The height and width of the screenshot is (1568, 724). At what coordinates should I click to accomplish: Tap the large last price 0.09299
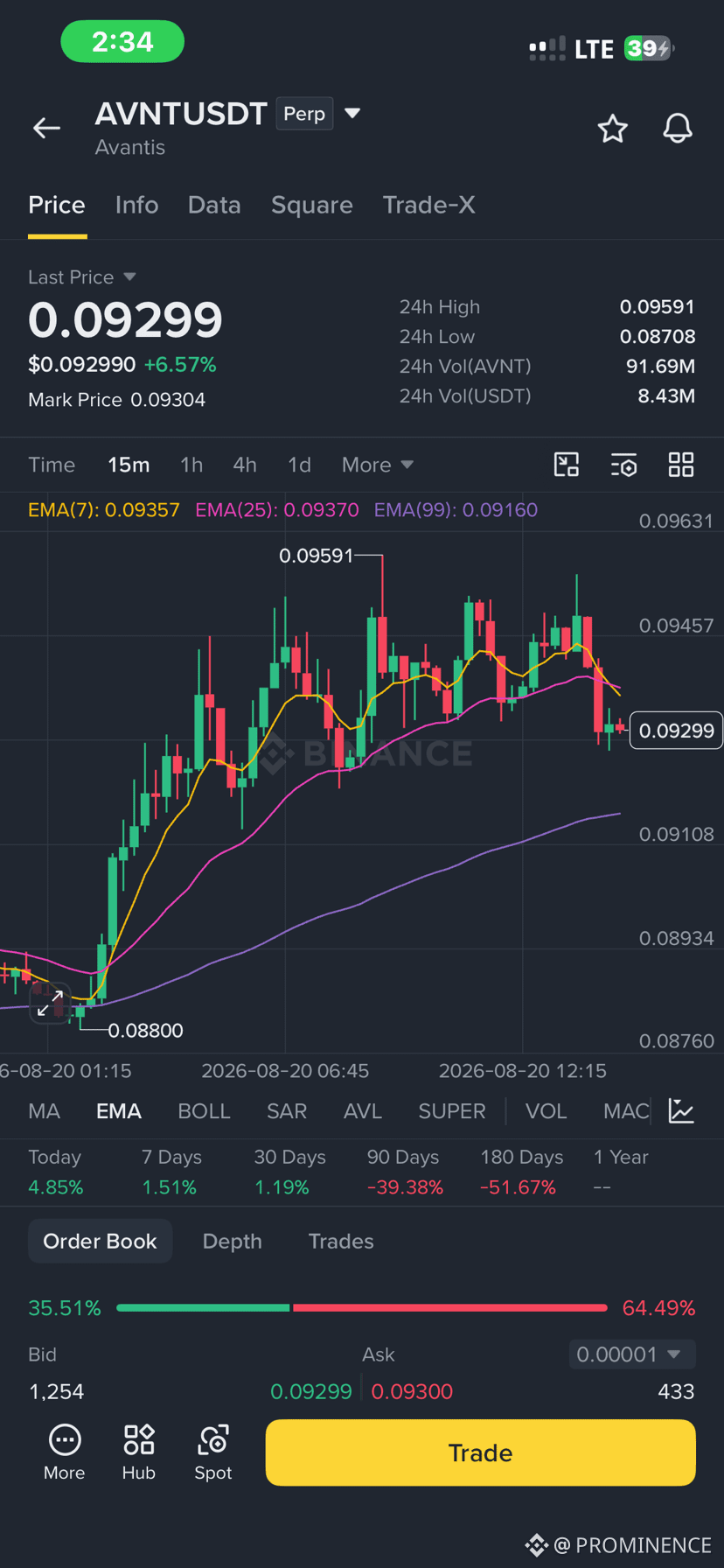[x=125, y=319]
